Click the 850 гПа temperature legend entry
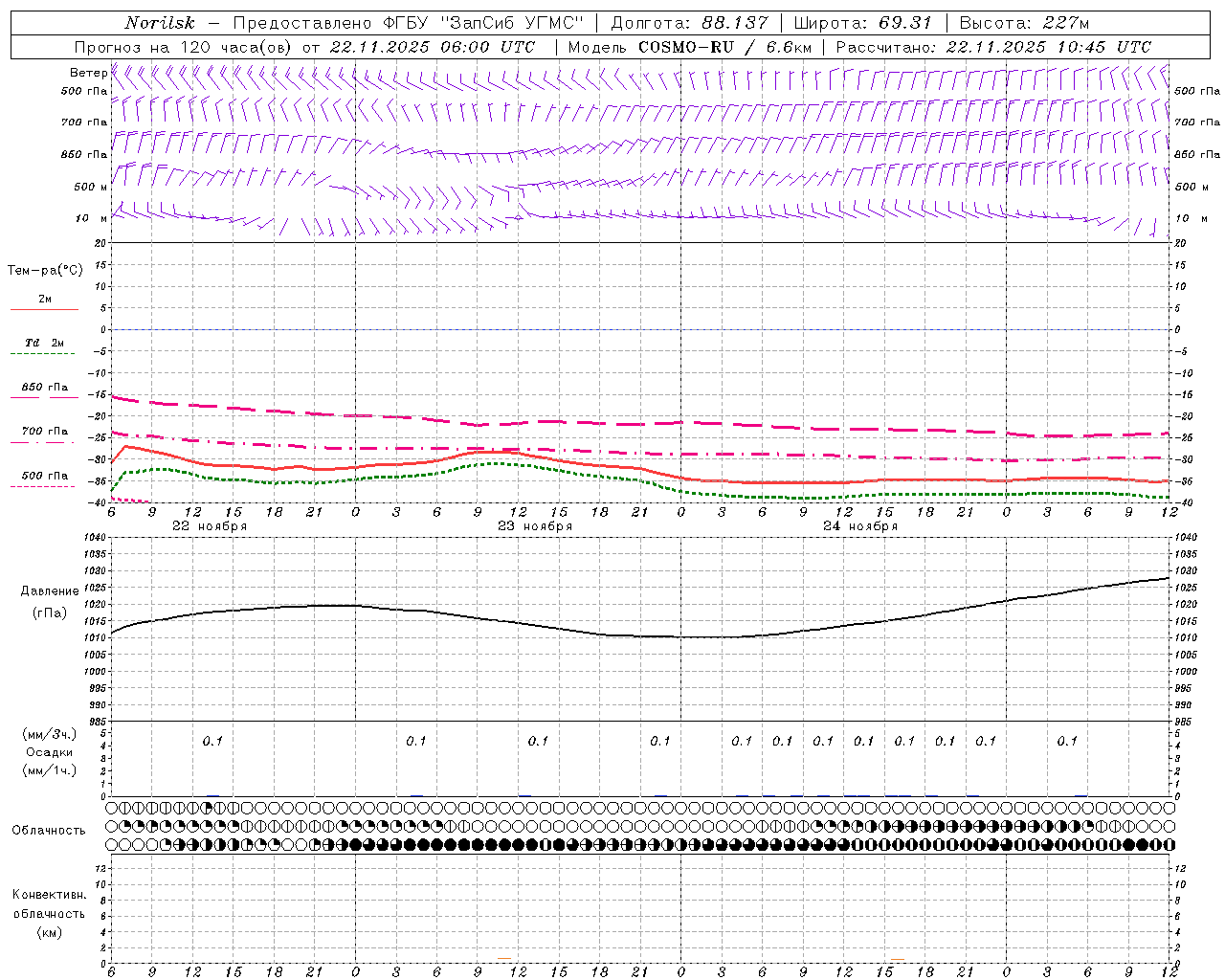This screenshot has width=1225, height=980. [45, 388]
